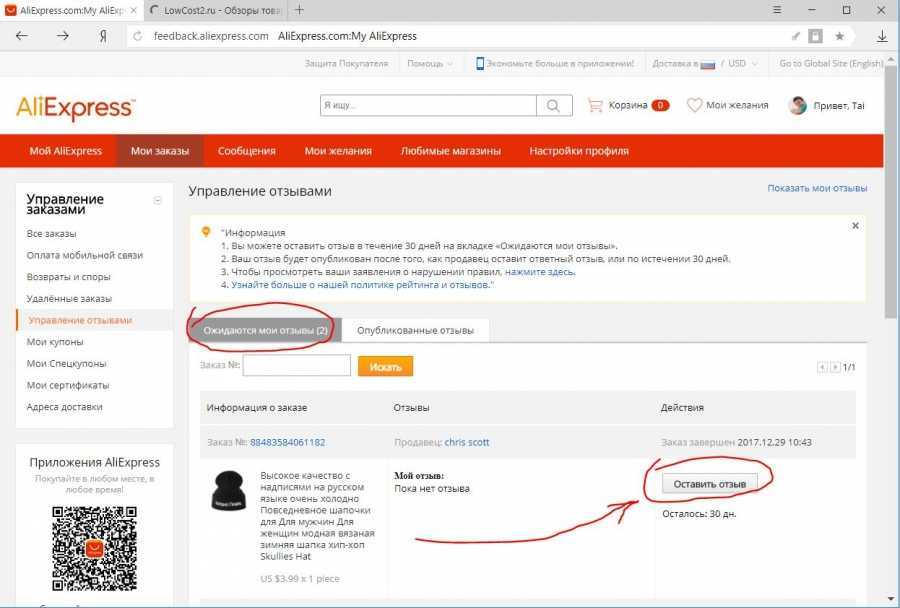The image size is (900, 608).
Task: Click the black hat product thumbnail
Action: [229, 490]
